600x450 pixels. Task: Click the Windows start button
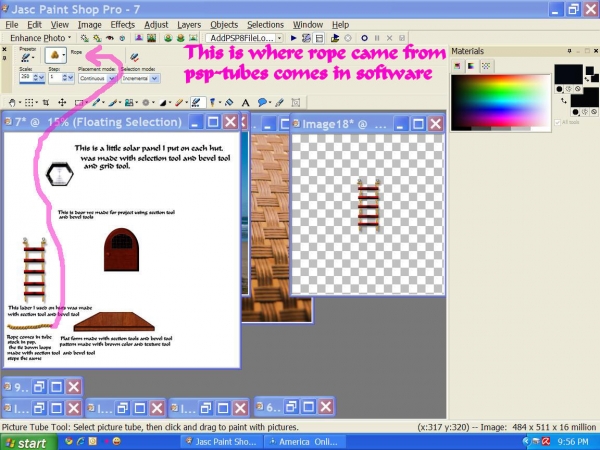27,442
